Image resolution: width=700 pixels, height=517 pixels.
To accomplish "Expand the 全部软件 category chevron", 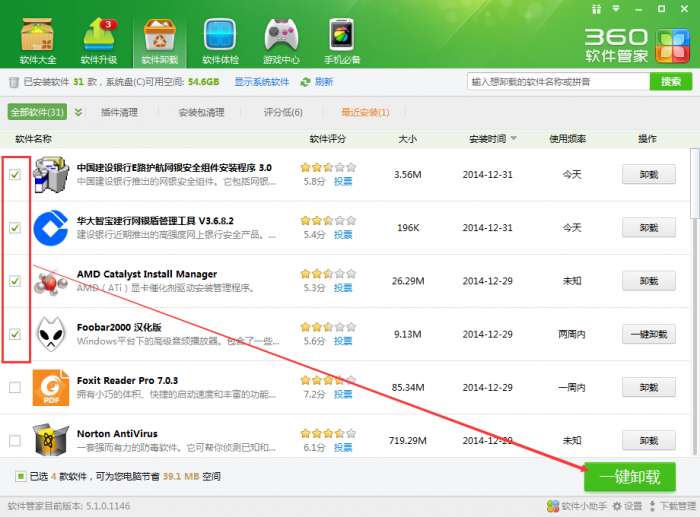I will (x=78, y=112).
